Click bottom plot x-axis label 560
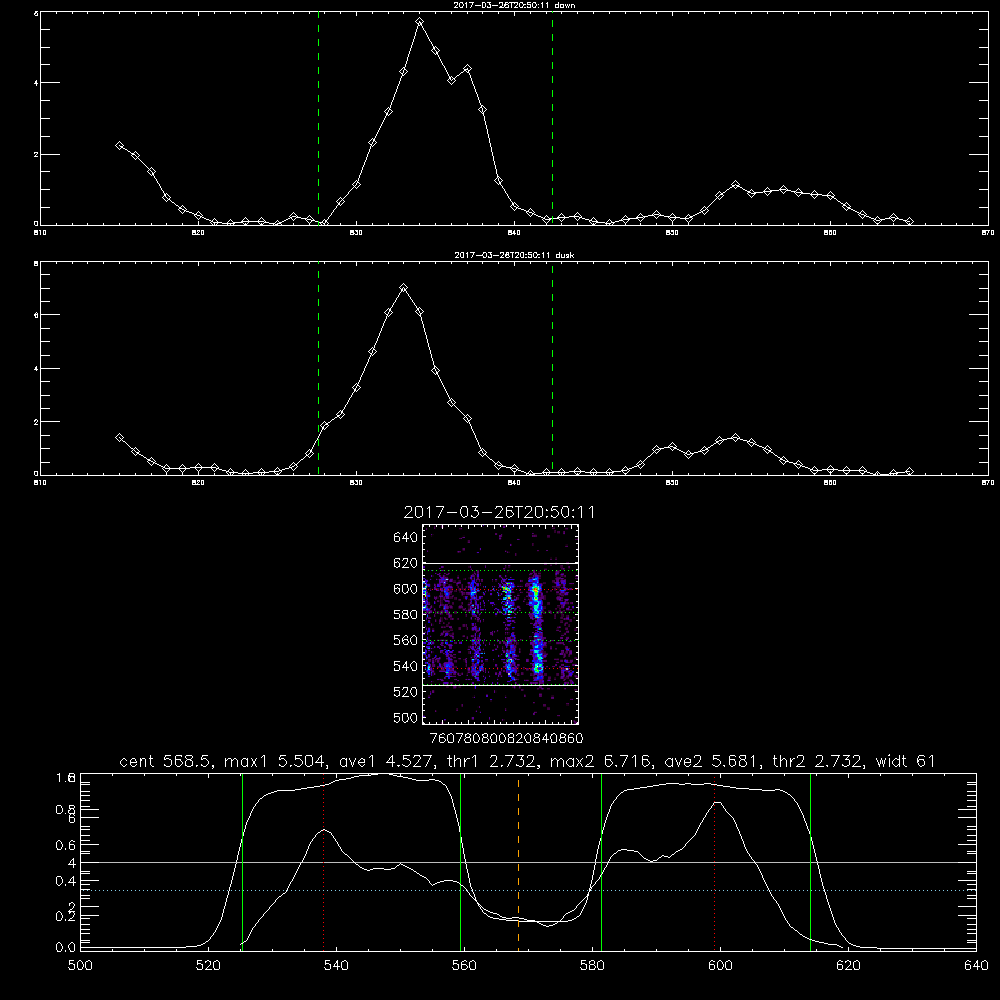This screenshot has width=1000, height=1000. 464,966
